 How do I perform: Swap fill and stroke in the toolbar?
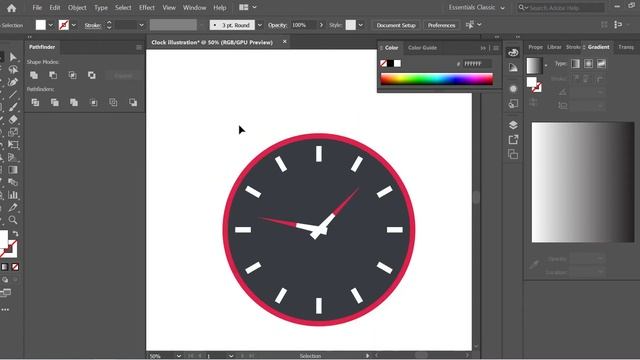tap(16, 234)
